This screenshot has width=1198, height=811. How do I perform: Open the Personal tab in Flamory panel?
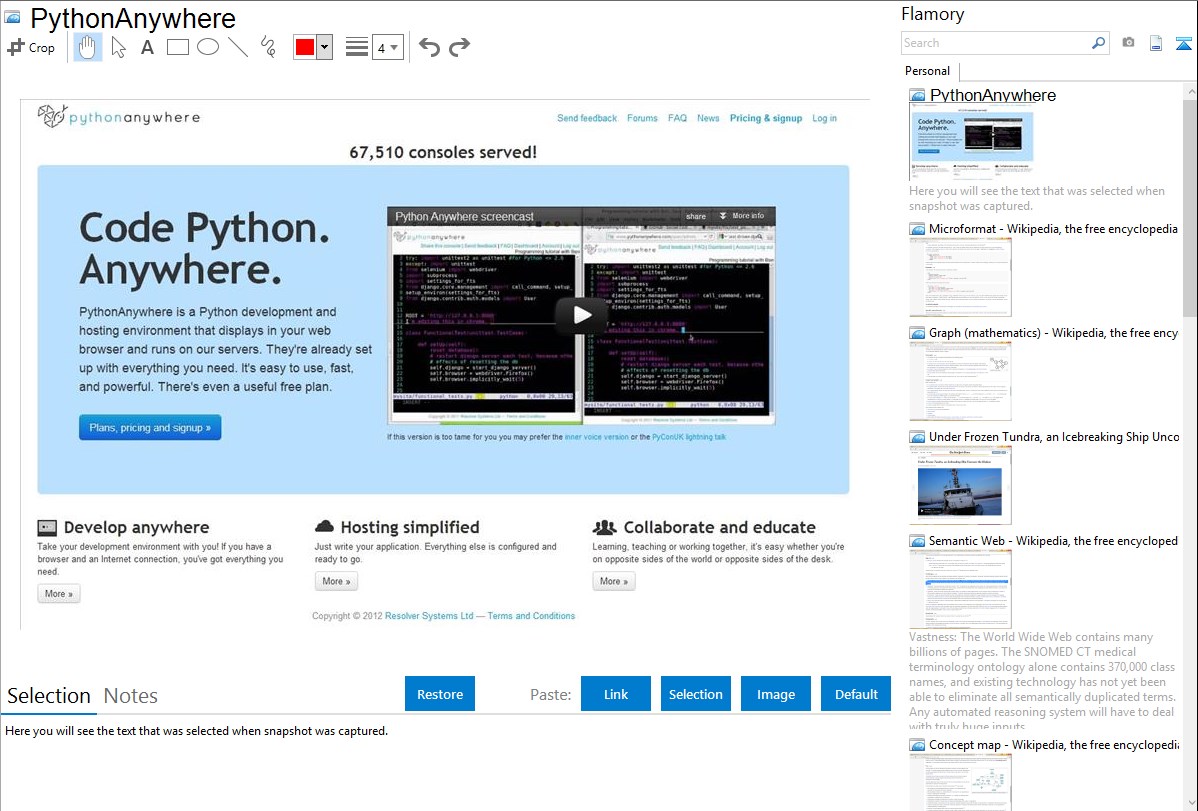928,71
